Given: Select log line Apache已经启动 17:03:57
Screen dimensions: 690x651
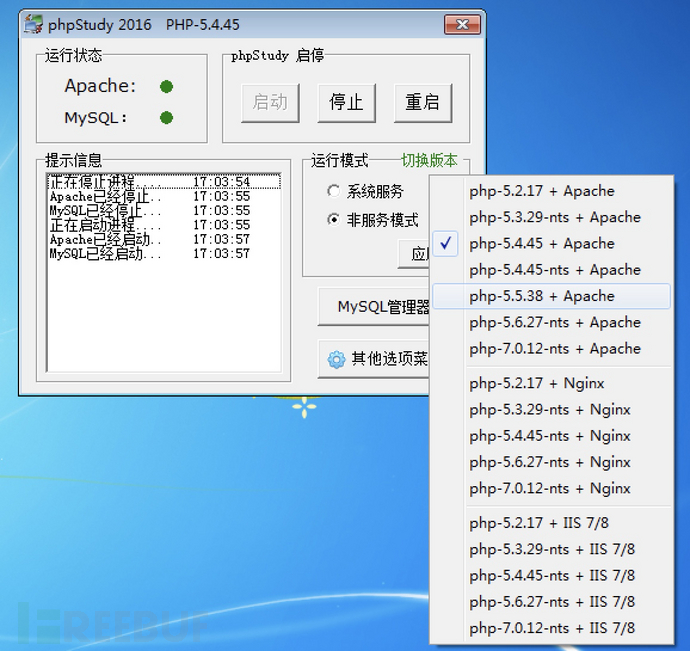Looking at the screenshot, I should coord(164,239).
